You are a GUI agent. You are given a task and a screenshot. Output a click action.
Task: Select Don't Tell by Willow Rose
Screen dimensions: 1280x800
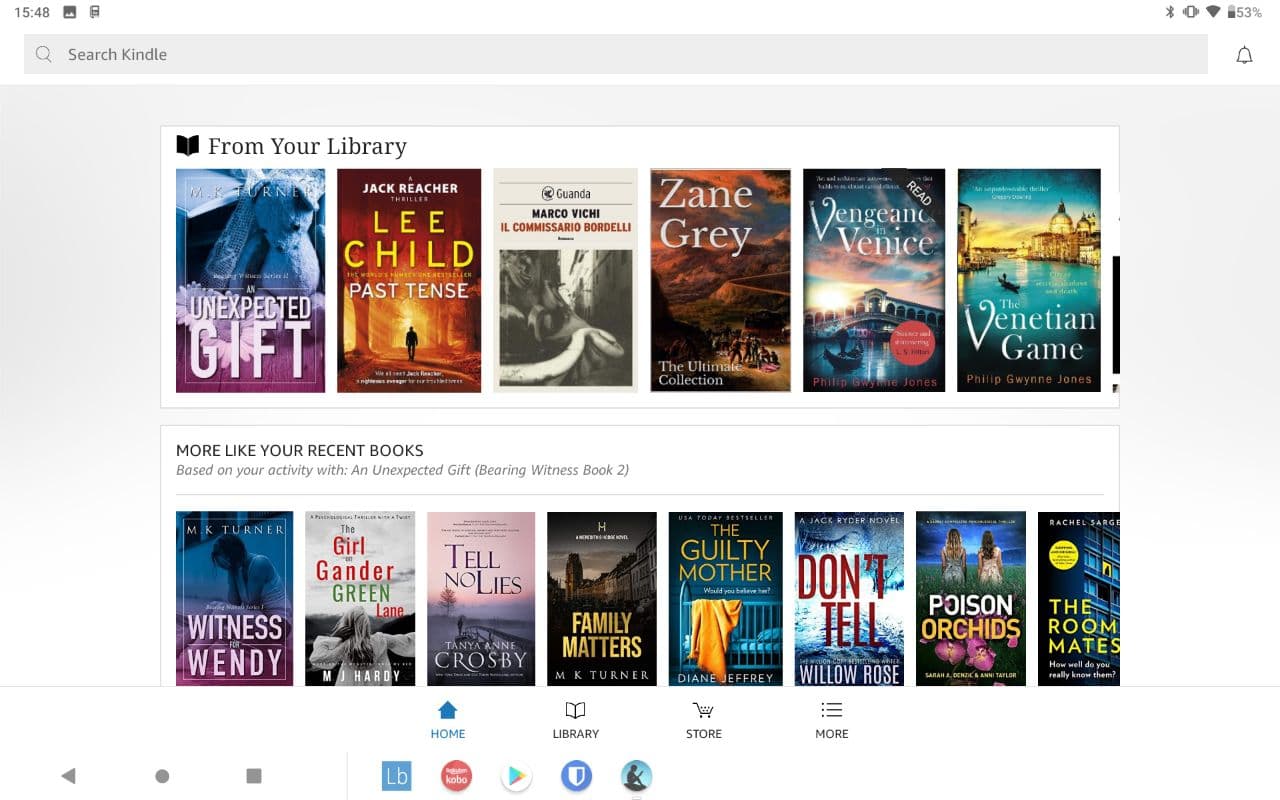pos(849,598)
